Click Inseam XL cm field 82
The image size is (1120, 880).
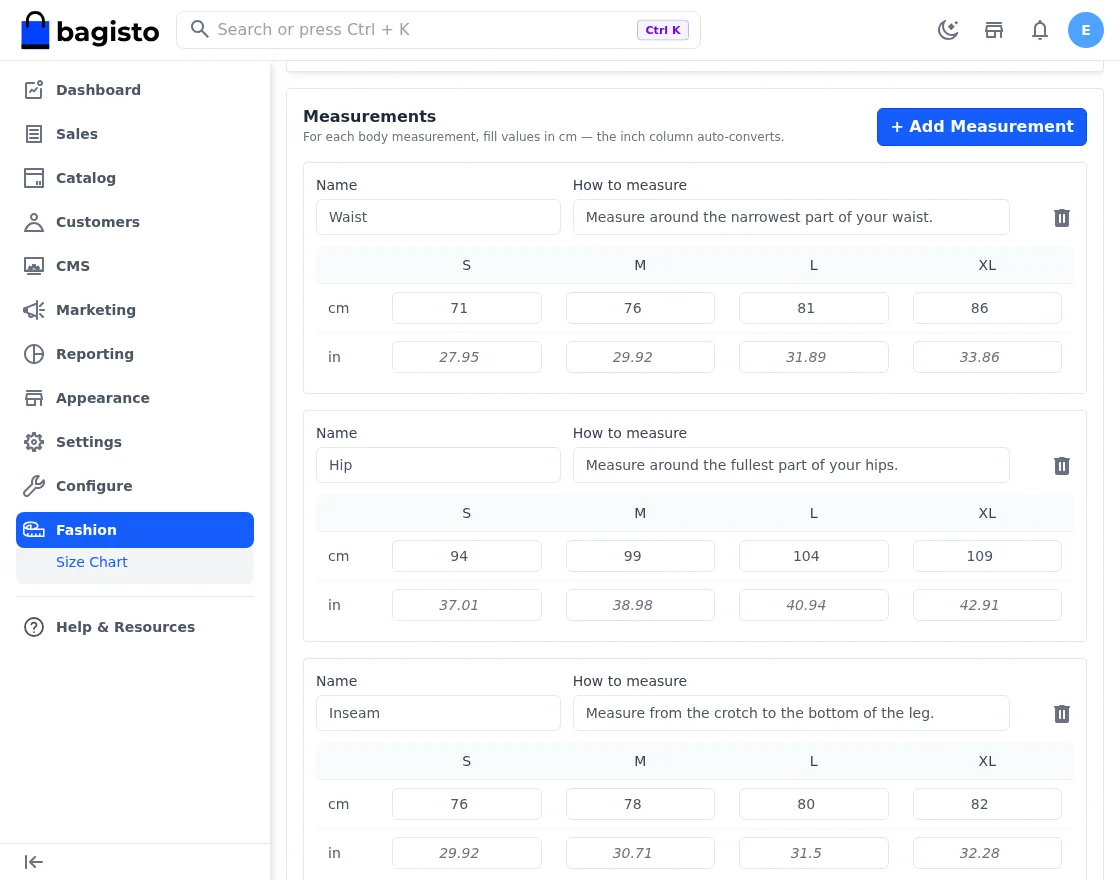[x=987, y=804]
